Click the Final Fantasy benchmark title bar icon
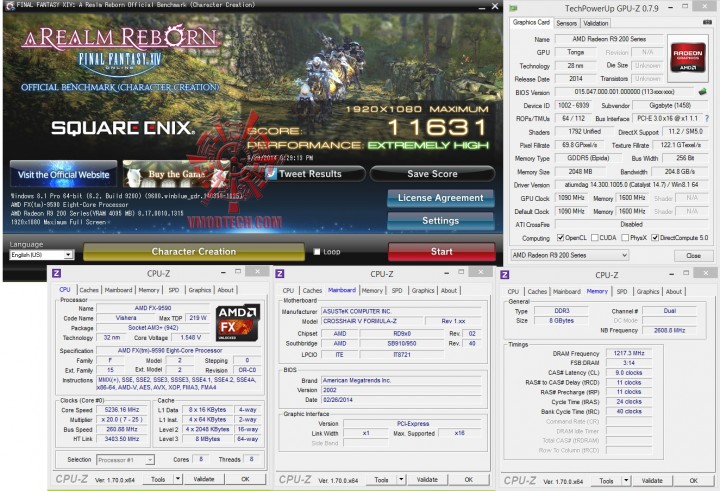 [10, 5]
